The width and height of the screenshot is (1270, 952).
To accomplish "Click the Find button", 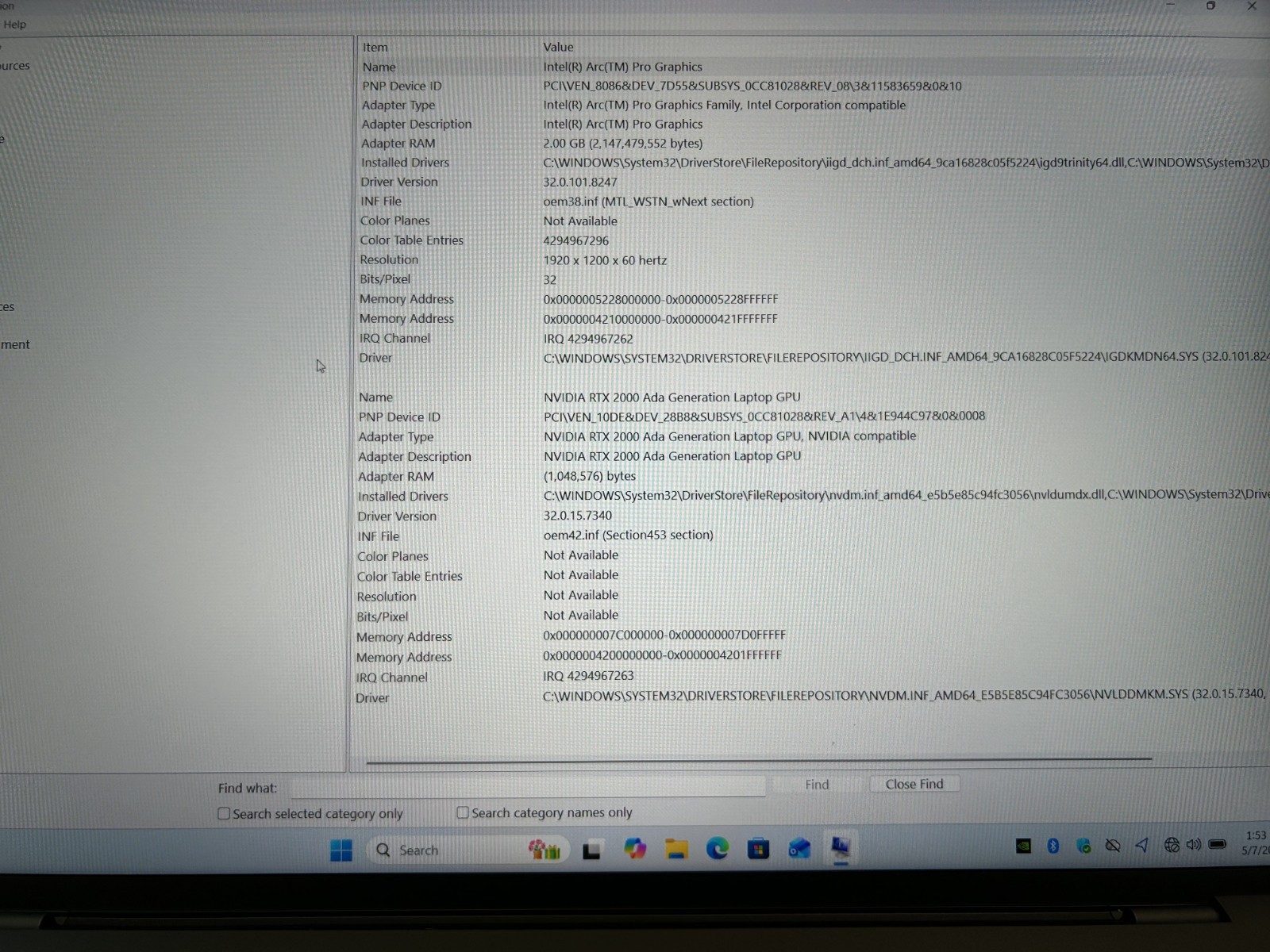I will point(817,785).
